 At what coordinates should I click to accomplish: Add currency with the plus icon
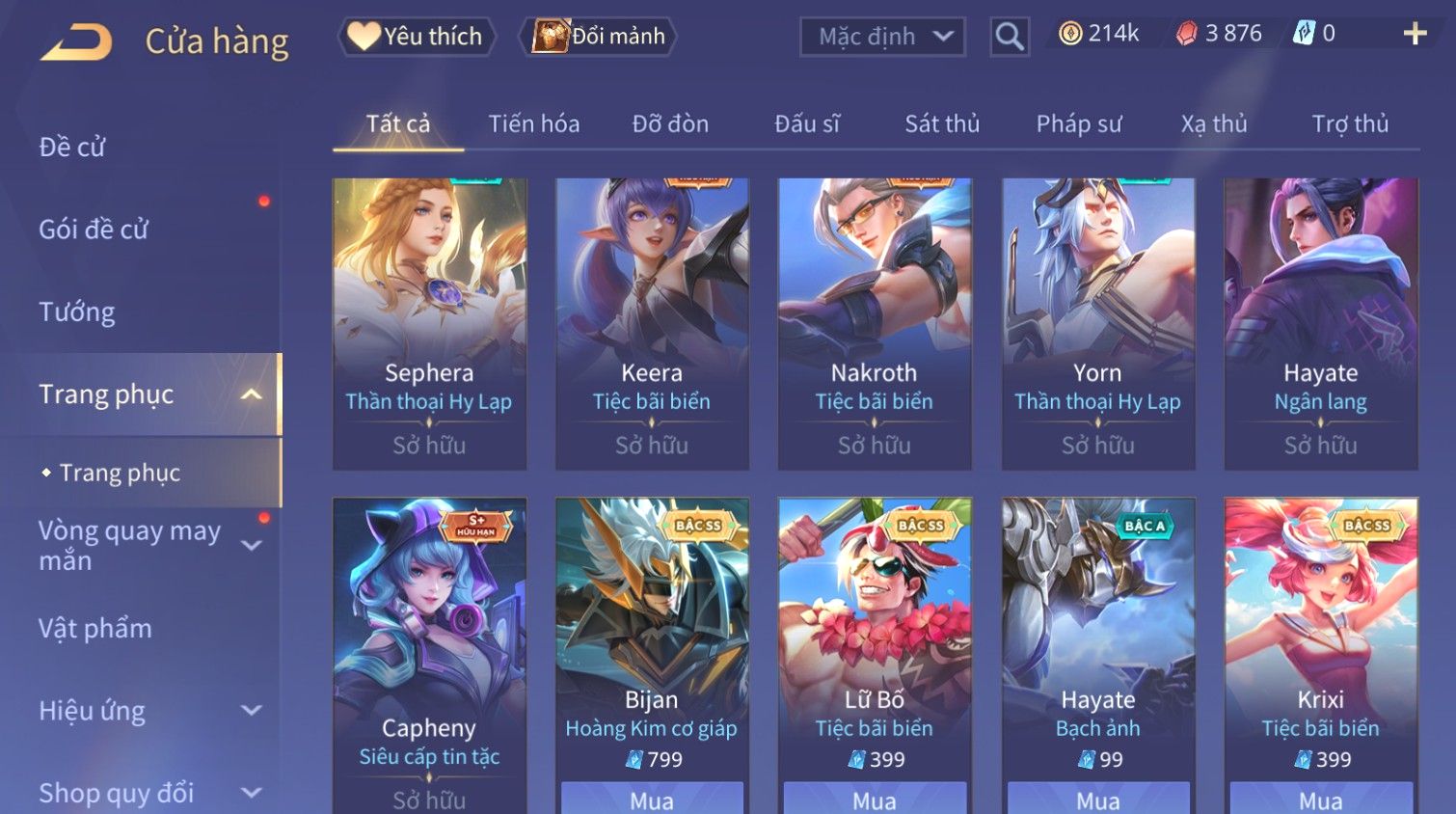click(1415, 34)
